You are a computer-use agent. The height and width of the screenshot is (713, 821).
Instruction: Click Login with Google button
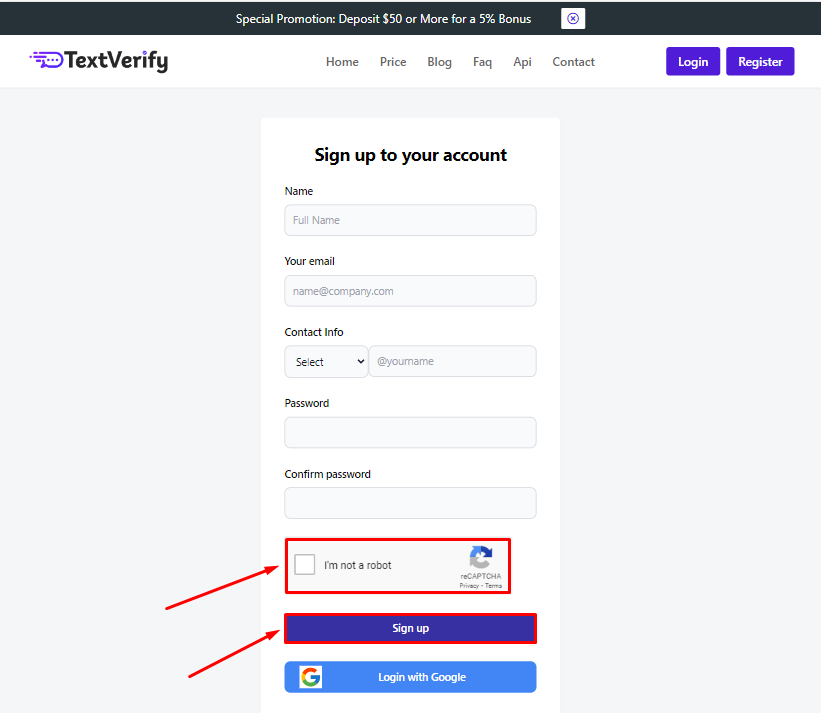pyautogui.click(x=421, y=677)
